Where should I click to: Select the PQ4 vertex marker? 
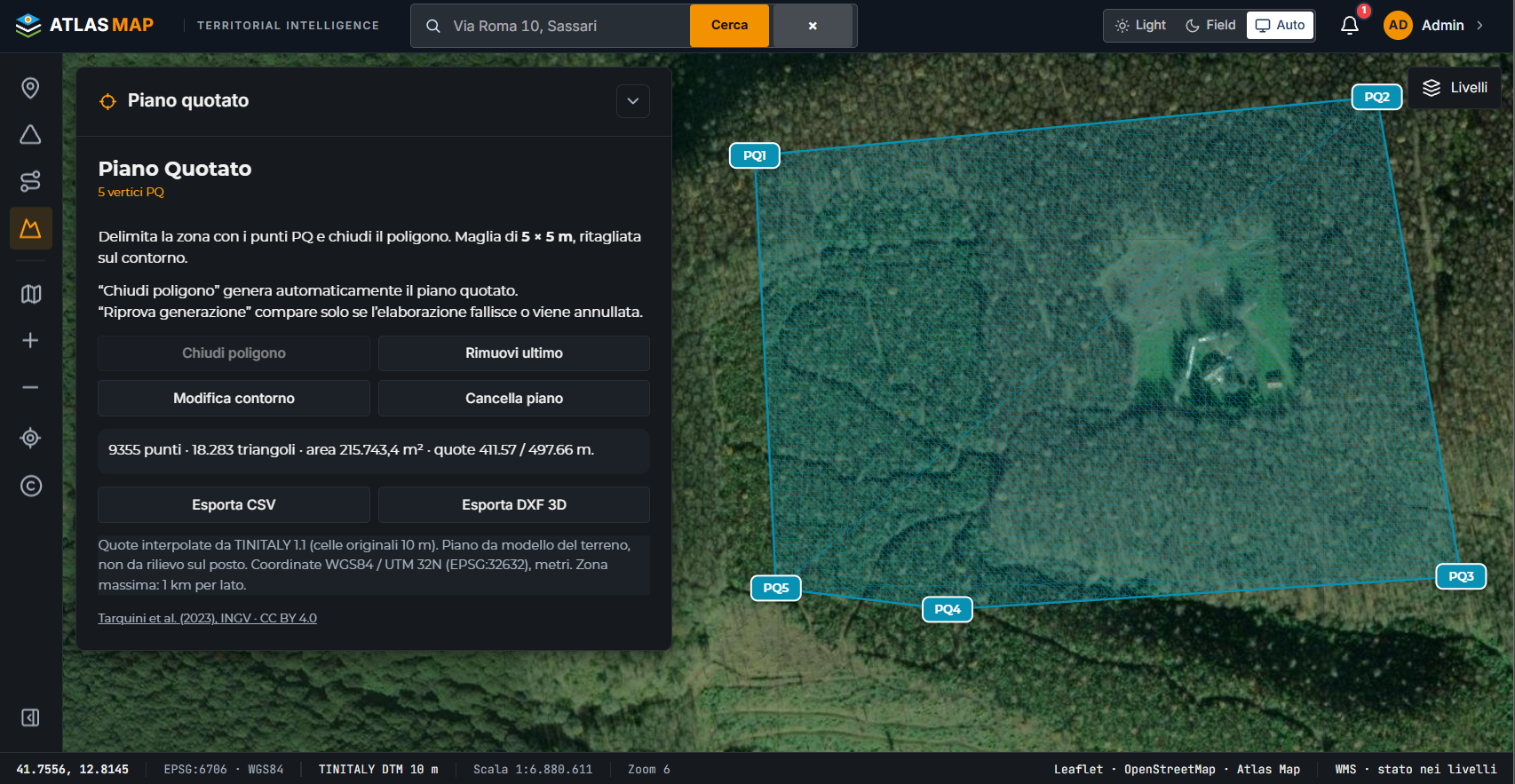click(948, 609)
